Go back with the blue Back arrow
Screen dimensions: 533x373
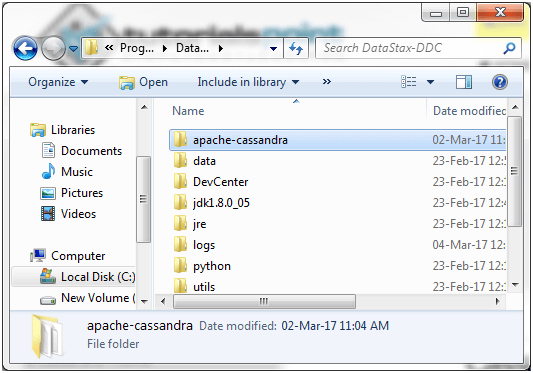click(25, 48)
